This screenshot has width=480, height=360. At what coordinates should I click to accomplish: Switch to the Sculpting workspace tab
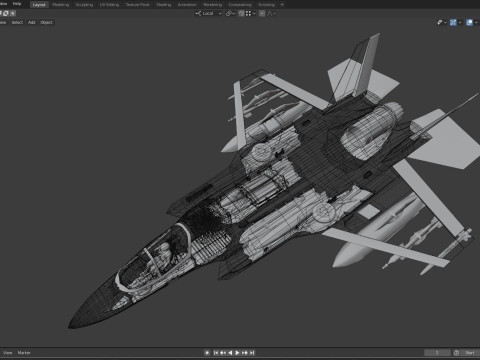coord(84,5)
